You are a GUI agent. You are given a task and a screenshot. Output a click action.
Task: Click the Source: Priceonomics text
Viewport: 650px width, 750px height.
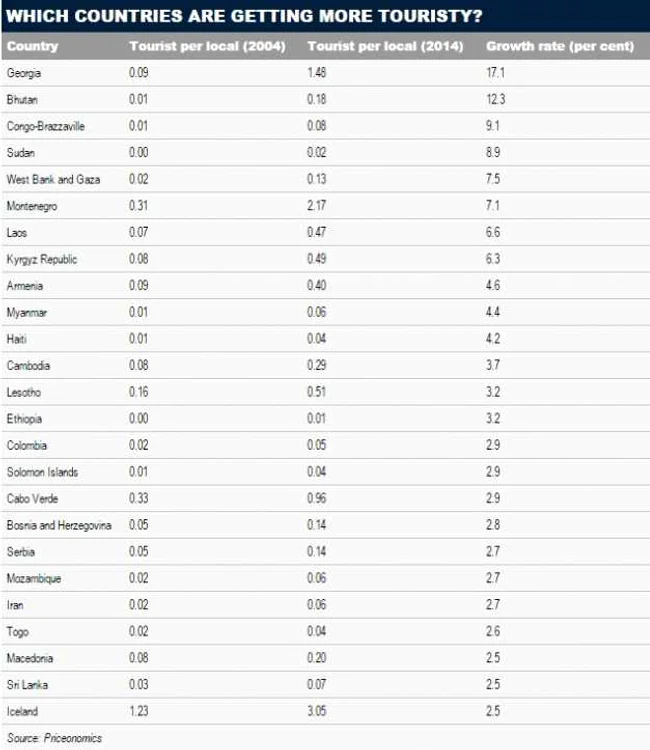click(x=55, y=738)
